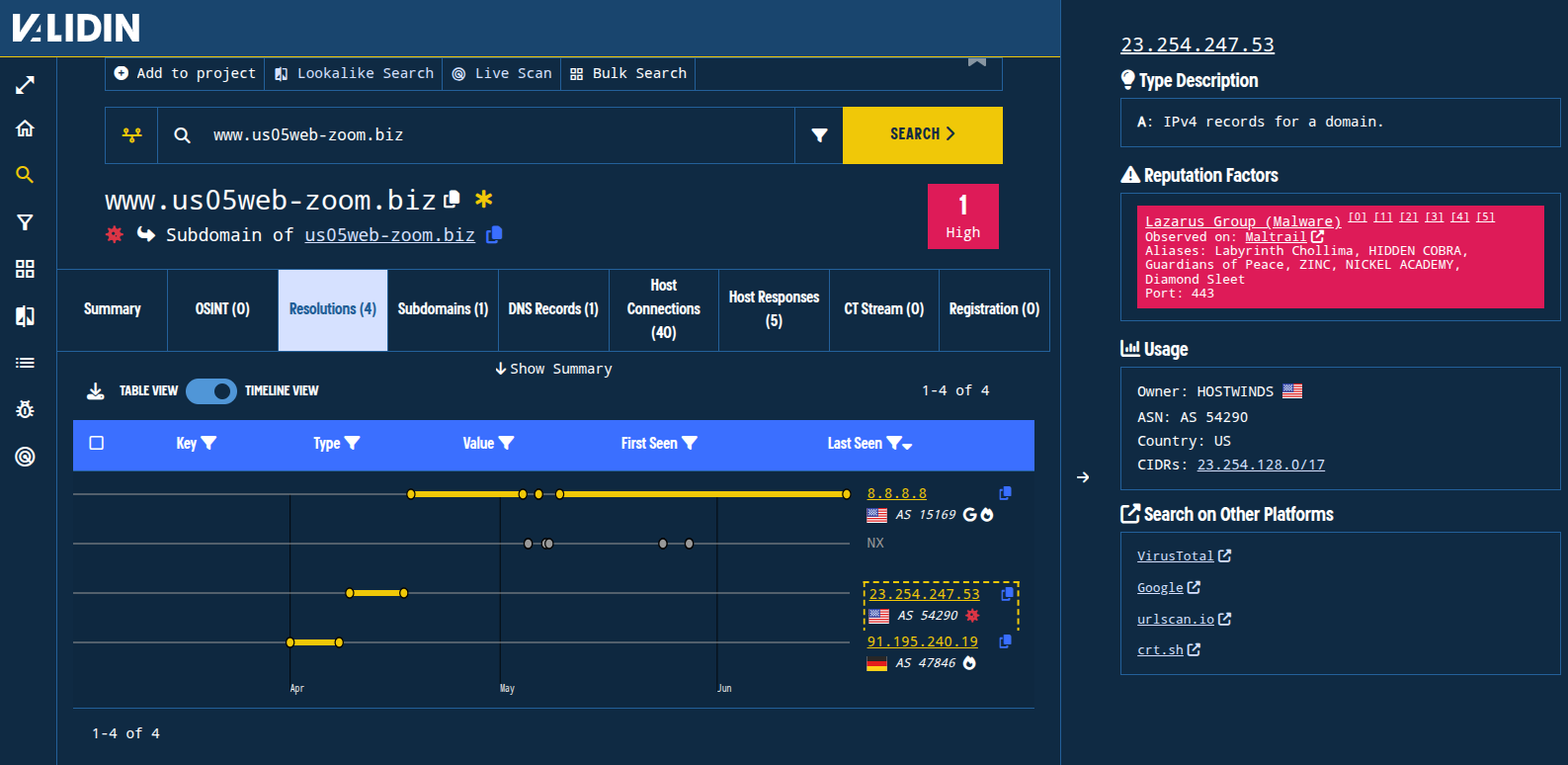
Task: Click the red malware icon next to AS 54290
Action: 972,616
